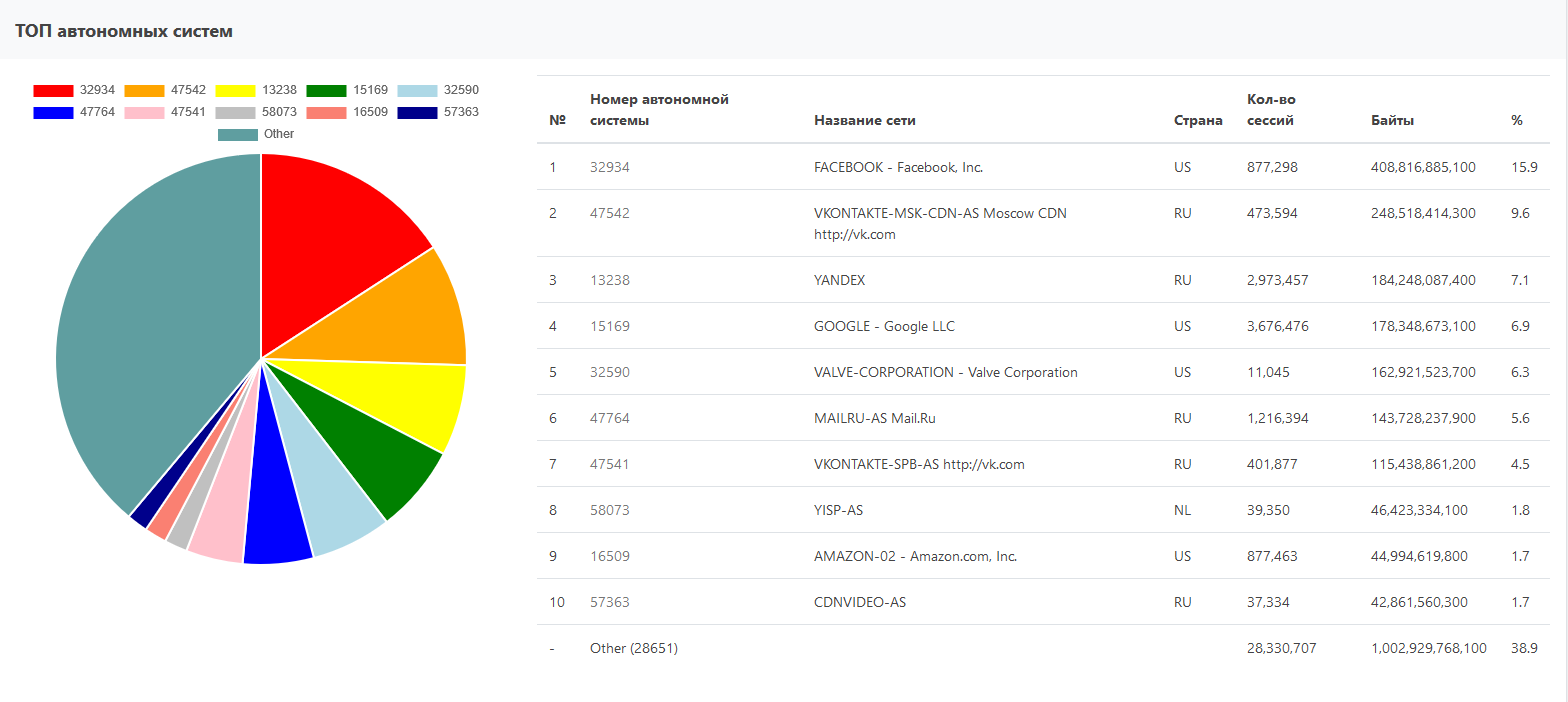Viewport: 1568px width, 702px height.
Task: Click bytes value '1,002,929,768,100'
Action: [x=1428, y=648]
